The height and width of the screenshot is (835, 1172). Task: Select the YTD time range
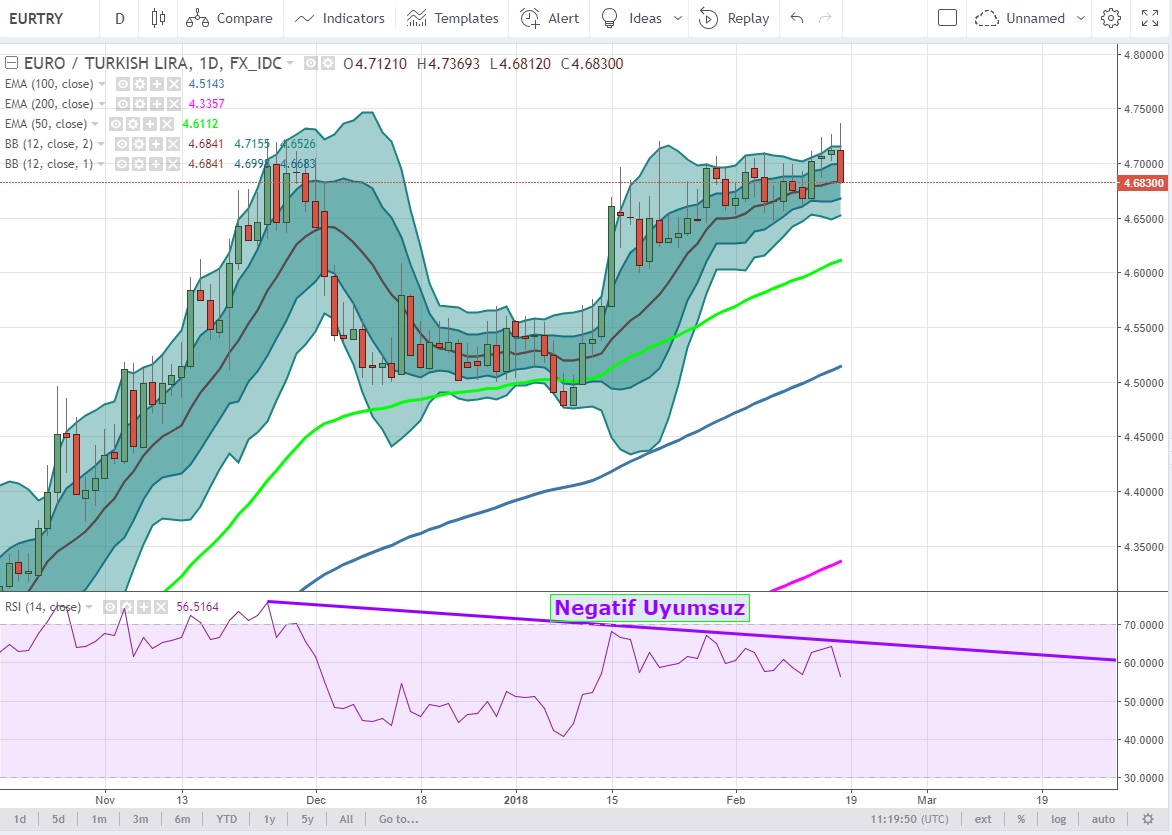pos(226,819)
